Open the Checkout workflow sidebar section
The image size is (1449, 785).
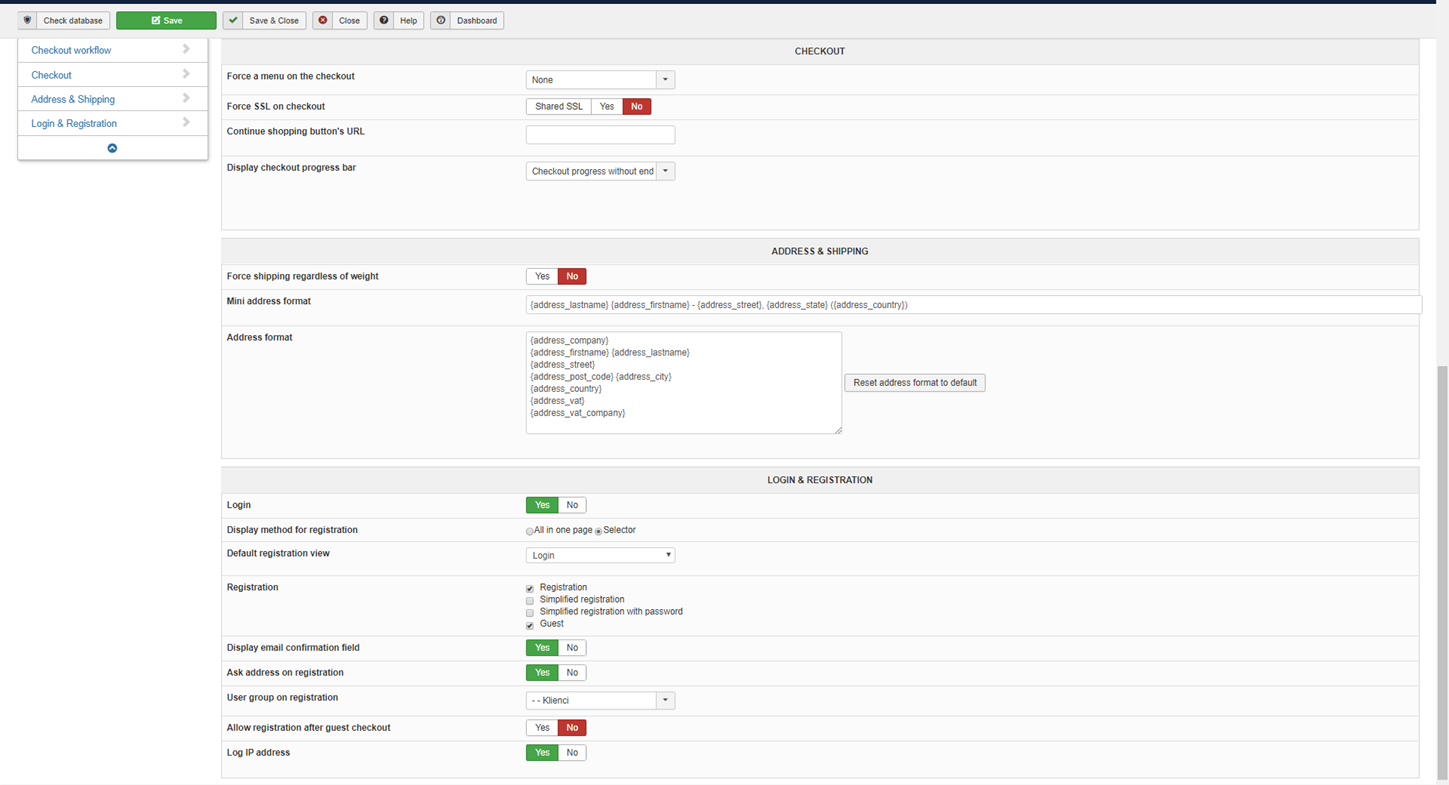112,50
